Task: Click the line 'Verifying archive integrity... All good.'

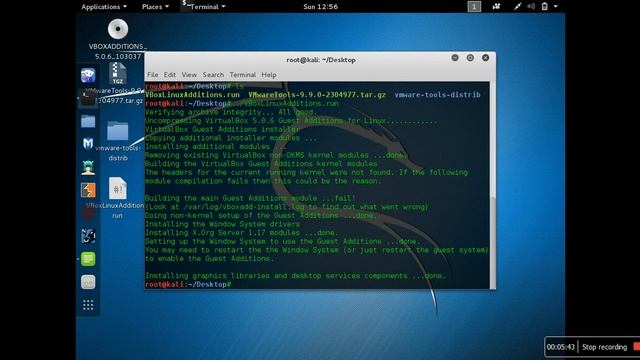Action: [x=231, y=112]
